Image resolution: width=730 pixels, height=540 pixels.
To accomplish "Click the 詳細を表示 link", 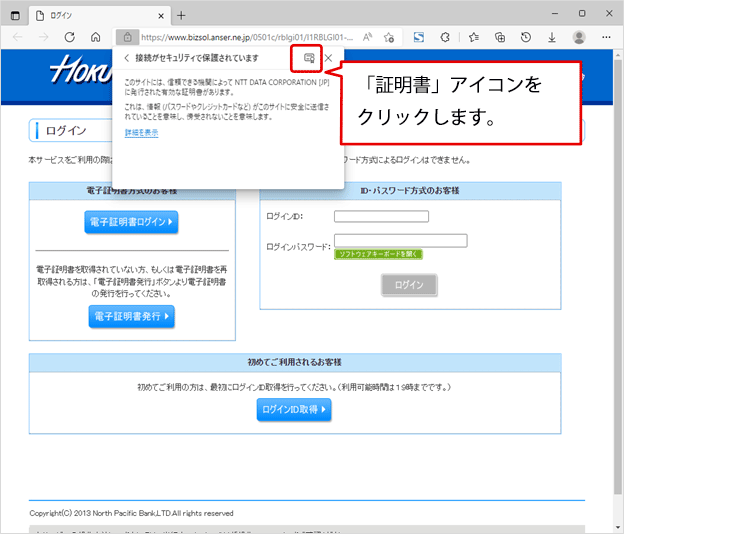I will (x=141, y=133).
